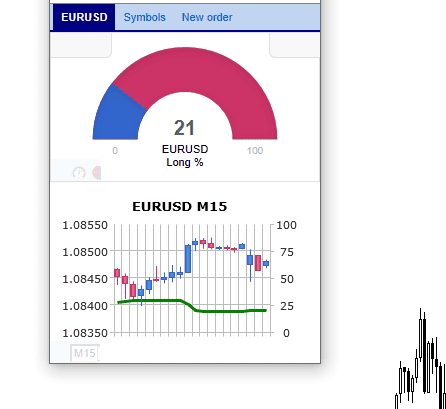Select the New order tab
This screenshot has width=446, height=409.
click(x=207, y=17)
